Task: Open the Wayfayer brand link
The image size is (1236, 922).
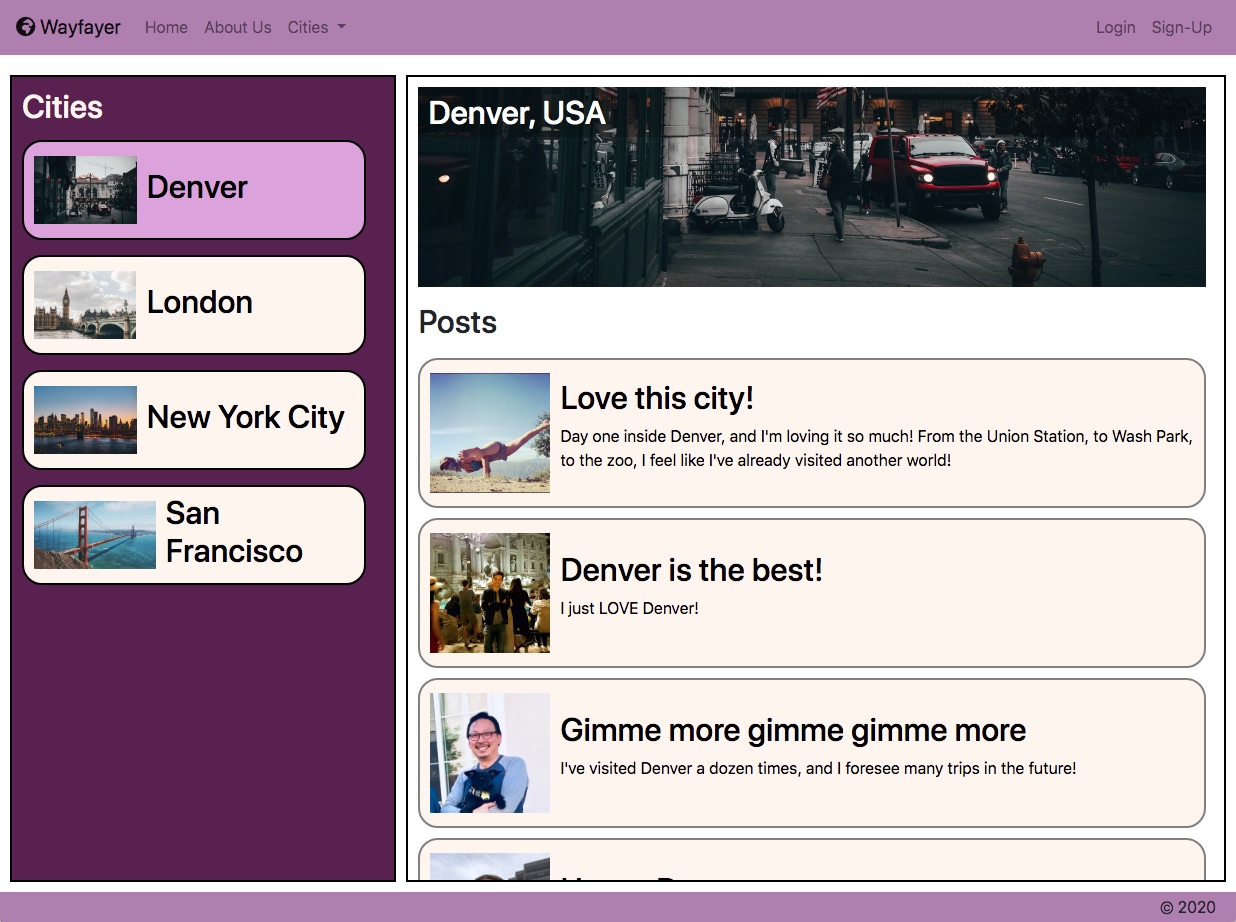Action: pos(69,27)
